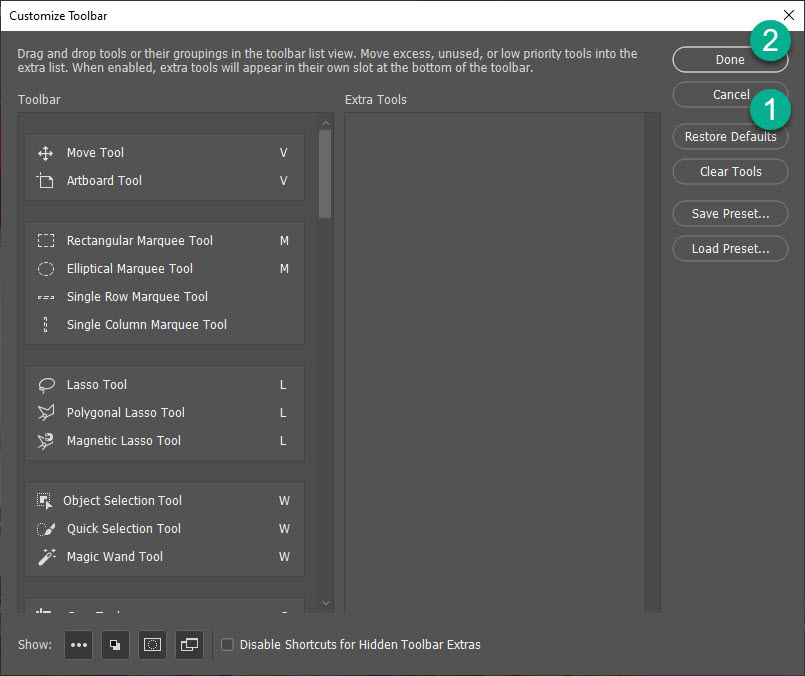Select the Magnetic Lasso Tool icon
Screen dimensions: 805x676
(x=45, y=441)
